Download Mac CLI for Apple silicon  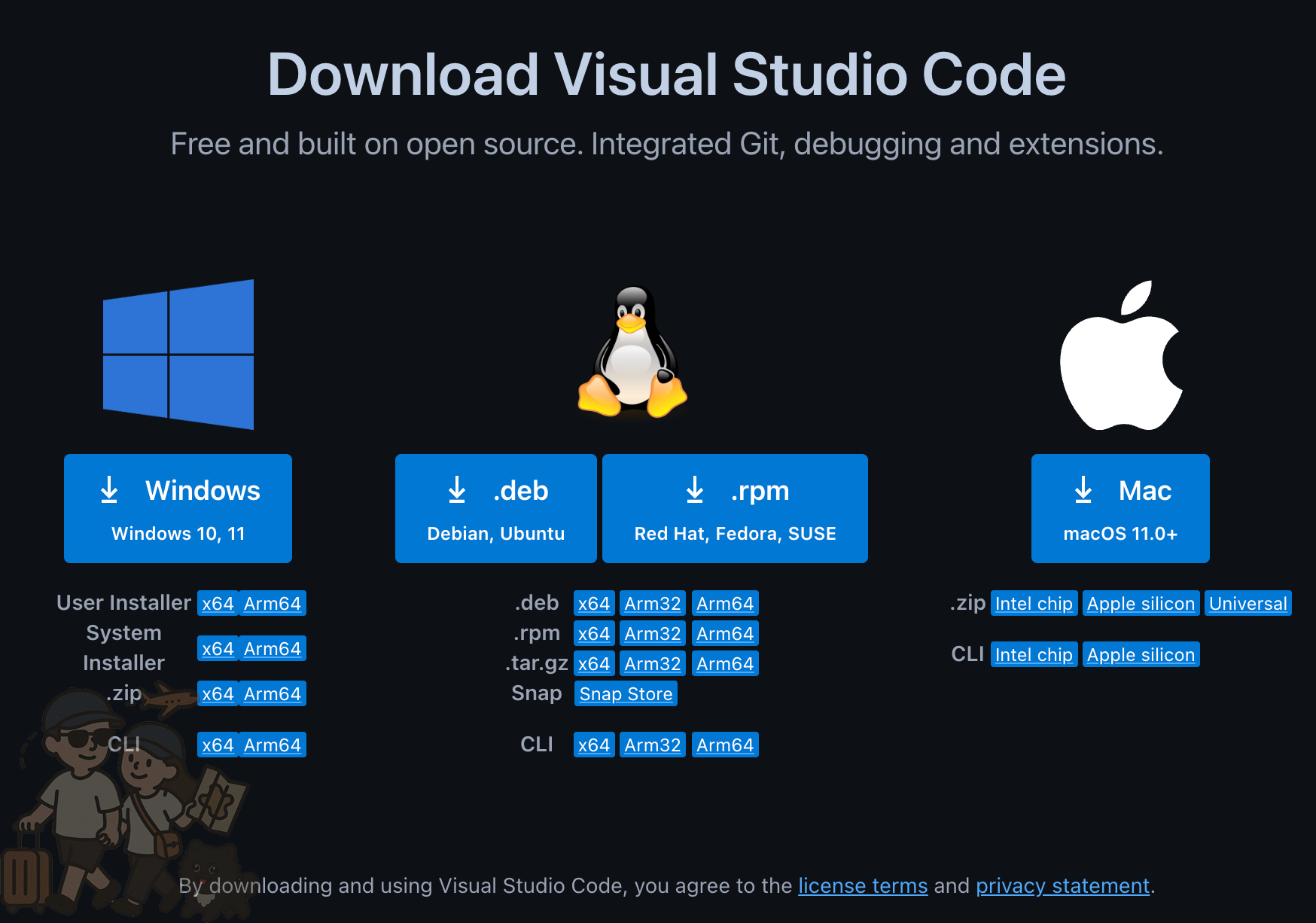[x=1141, y=654]
